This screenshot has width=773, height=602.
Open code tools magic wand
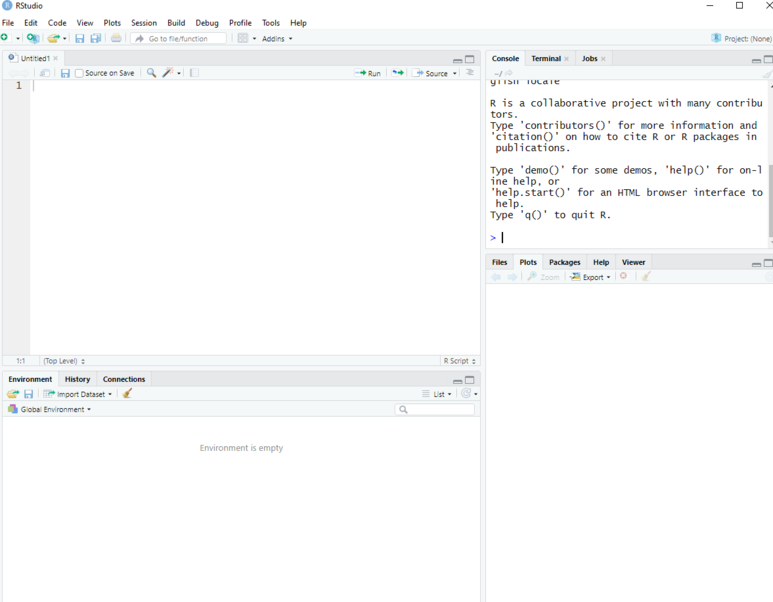(x=168, y=73)
